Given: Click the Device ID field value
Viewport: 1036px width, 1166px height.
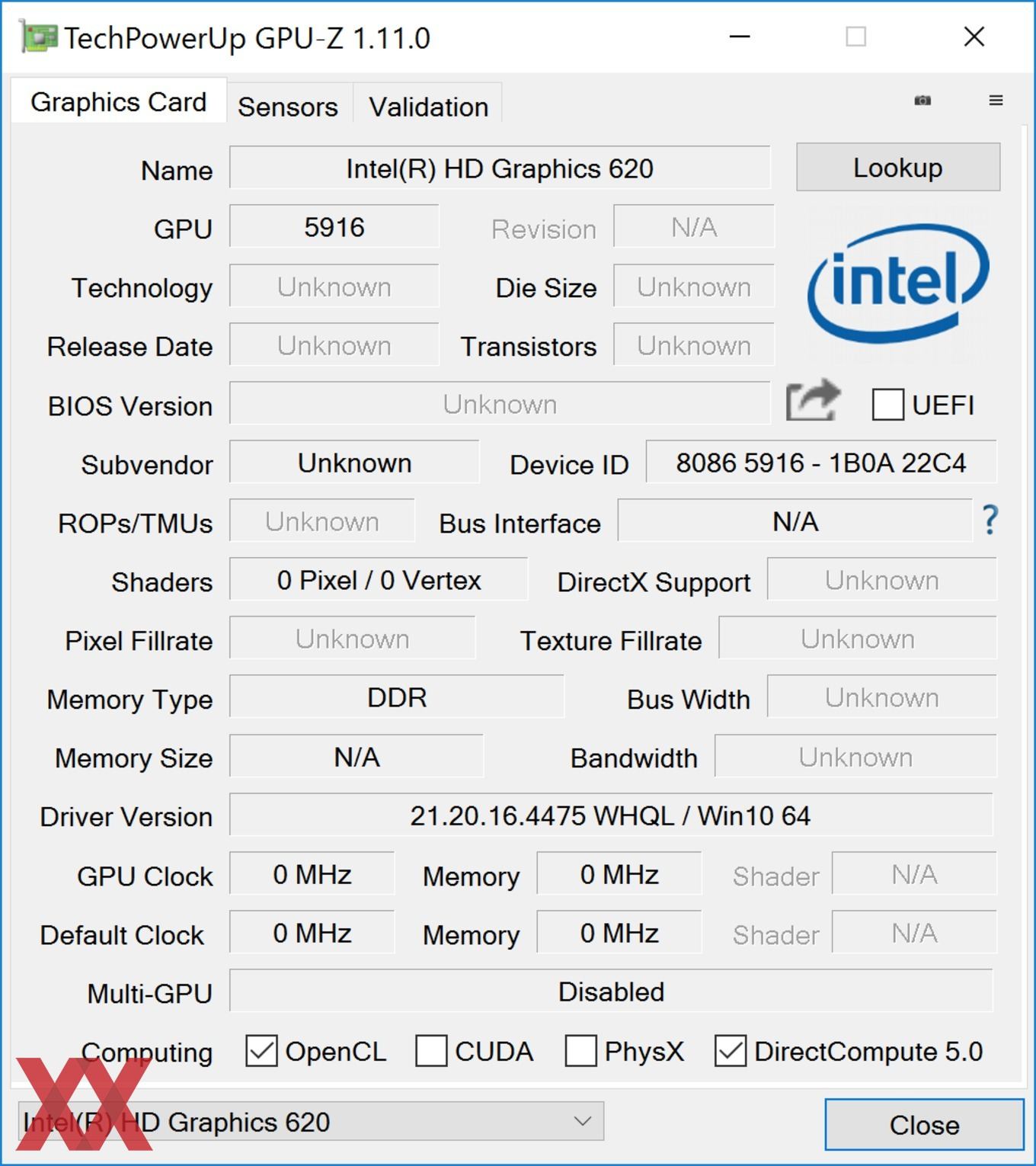Looking at the screenshot, I should (821, 463).
